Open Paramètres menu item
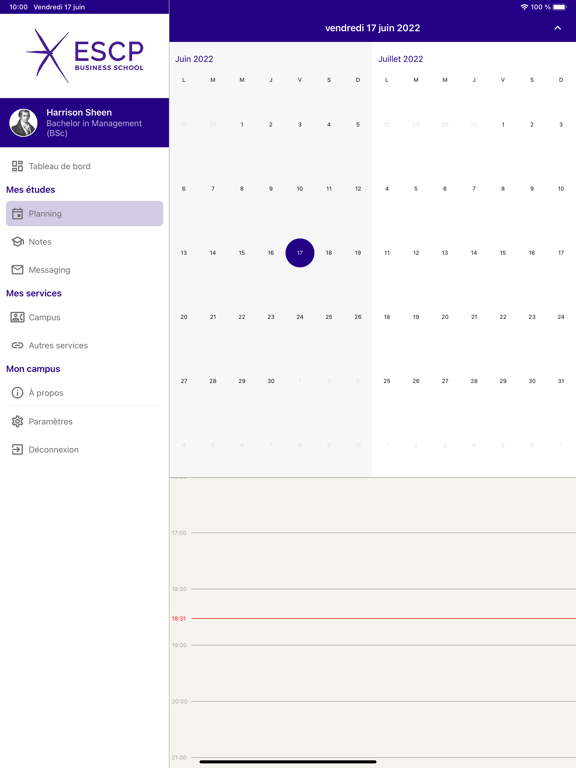Viewport: 576px width, 768px height. click(x=84, y=421)
